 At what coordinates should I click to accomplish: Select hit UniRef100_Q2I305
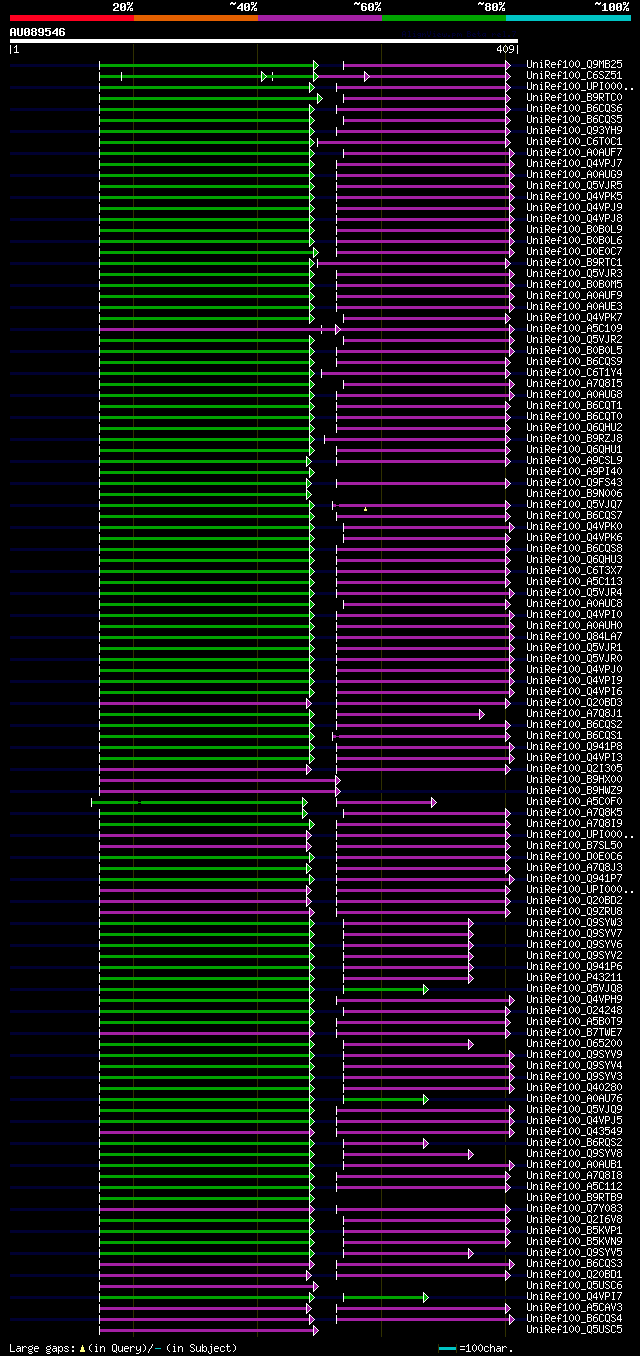pos(574,768)
